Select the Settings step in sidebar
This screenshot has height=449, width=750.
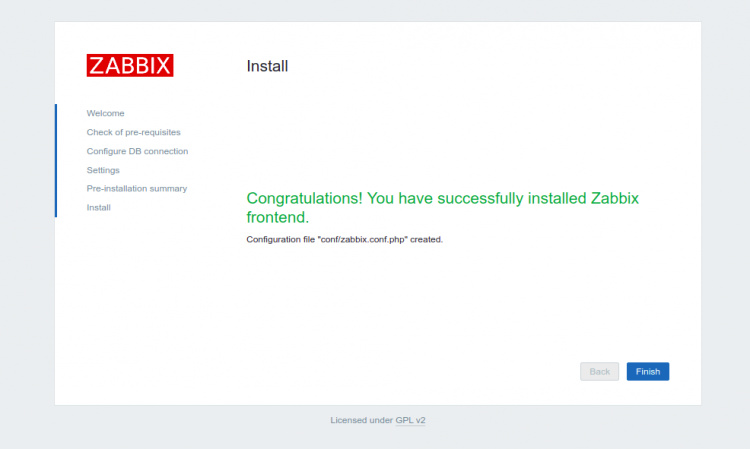[x=103, y=170]
